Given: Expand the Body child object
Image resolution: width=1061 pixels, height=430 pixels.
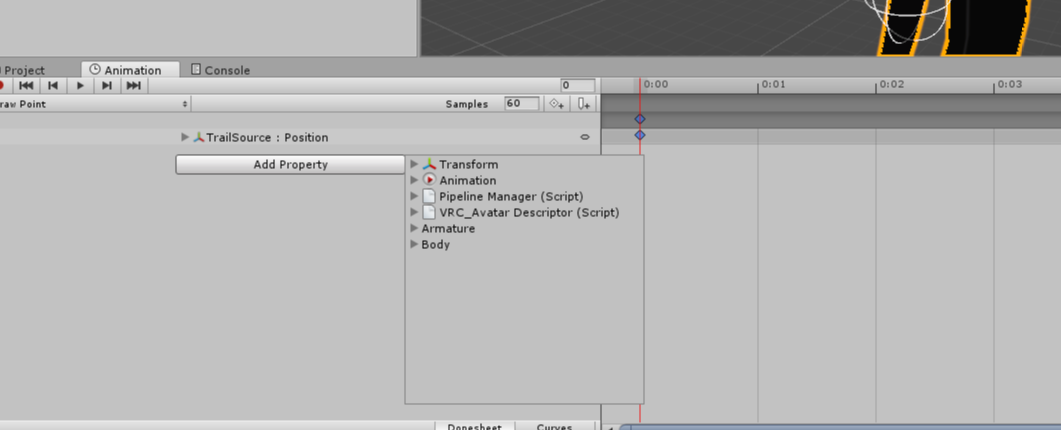Looking at the screenshot, I should [x=414, y=244].
